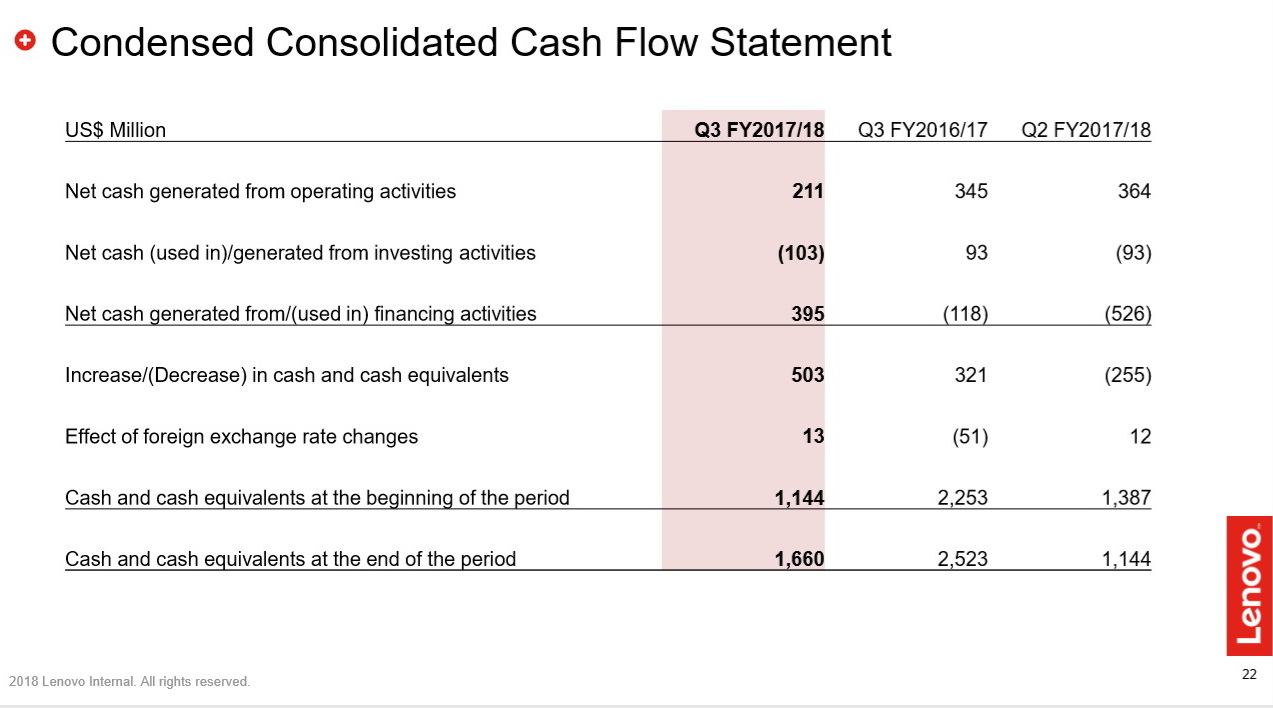1273x708 pixels.
Task: Click the 2018 Lenovo Internal copyright footer
Action: tap(129, 682)
